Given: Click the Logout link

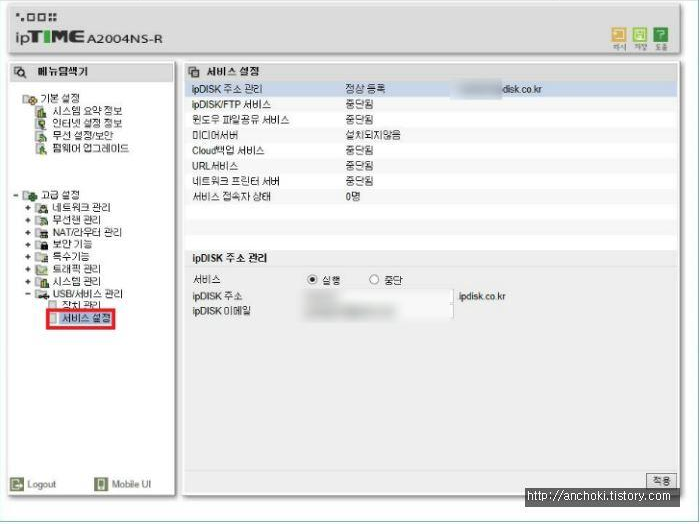Looking at the screenshot, I should 42,484.
